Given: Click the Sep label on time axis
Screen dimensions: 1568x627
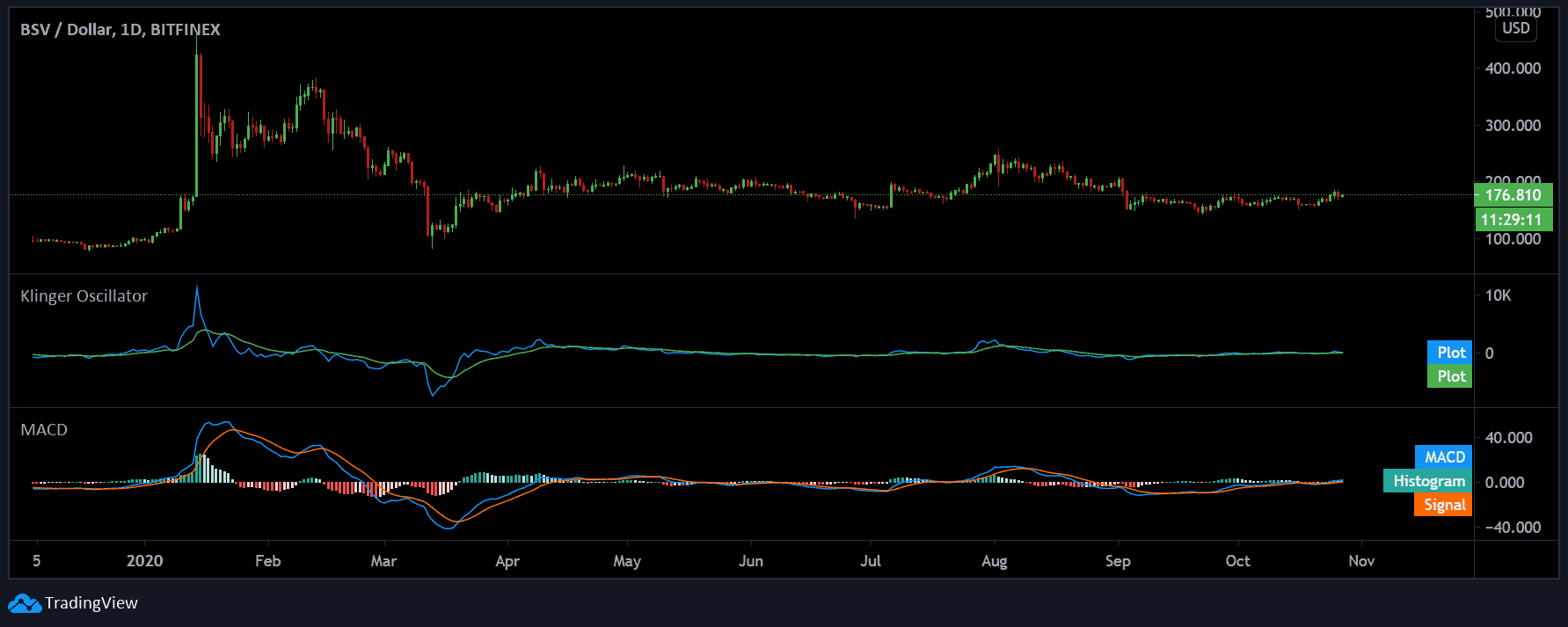Looking at the screenshot, I should 1118,561.
